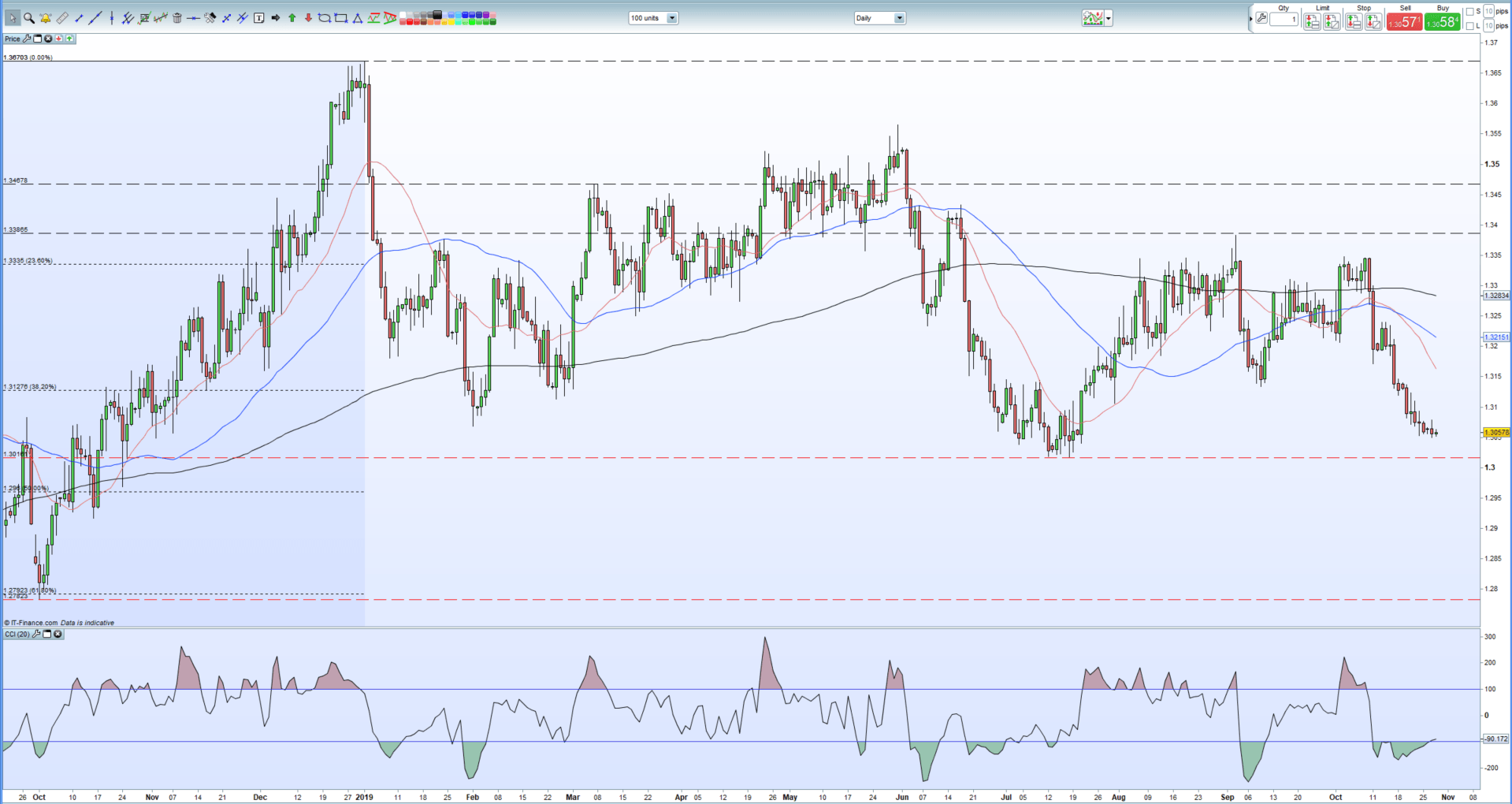Click the red Sell price button
1512x804 pixels.
1405,21
